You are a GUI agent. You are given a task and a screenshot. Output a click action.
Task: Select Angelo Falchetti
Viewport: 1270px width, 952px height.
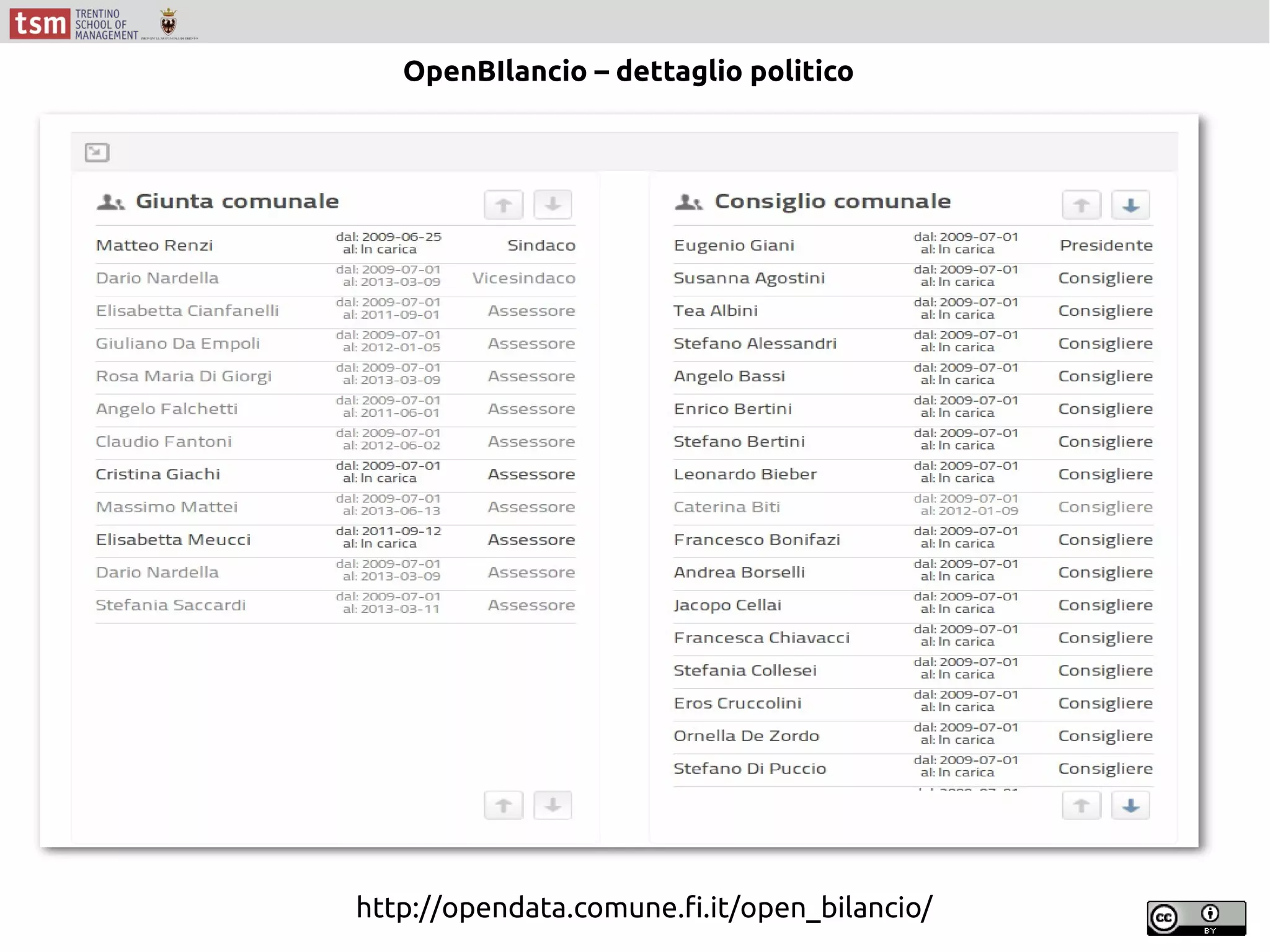click(166, 409)
